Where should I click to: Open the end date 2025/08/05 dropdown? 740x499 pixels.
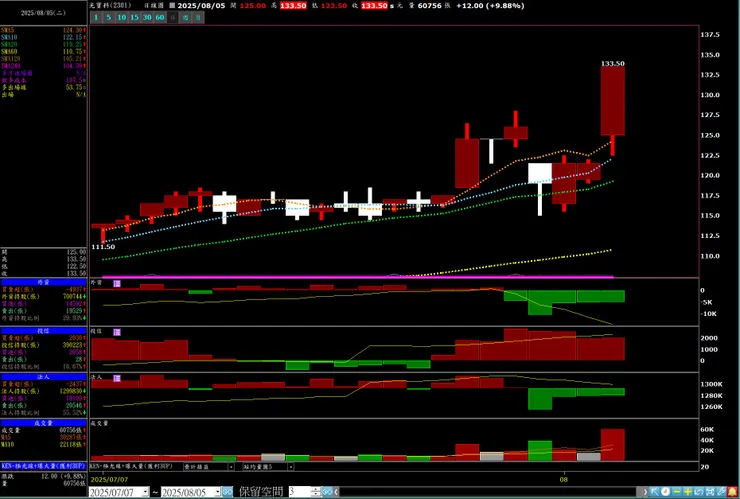point(218,492)
